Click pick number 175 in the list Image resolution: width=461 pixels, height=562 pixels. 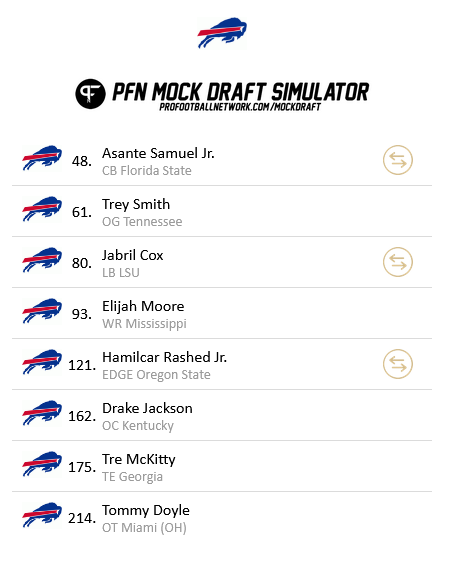[x=82, y=467]
